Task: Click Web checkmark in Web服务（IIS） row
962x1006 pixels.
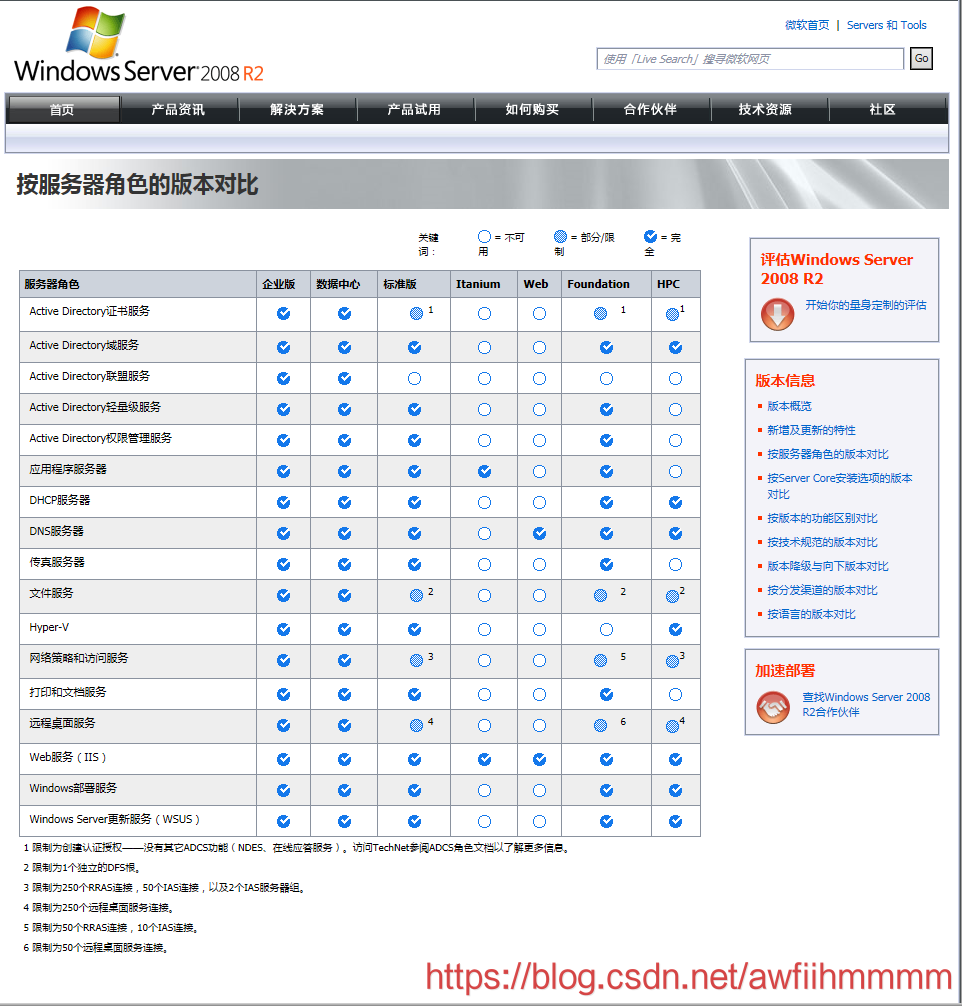Action: pyautogui.click(x=539, y=760)
